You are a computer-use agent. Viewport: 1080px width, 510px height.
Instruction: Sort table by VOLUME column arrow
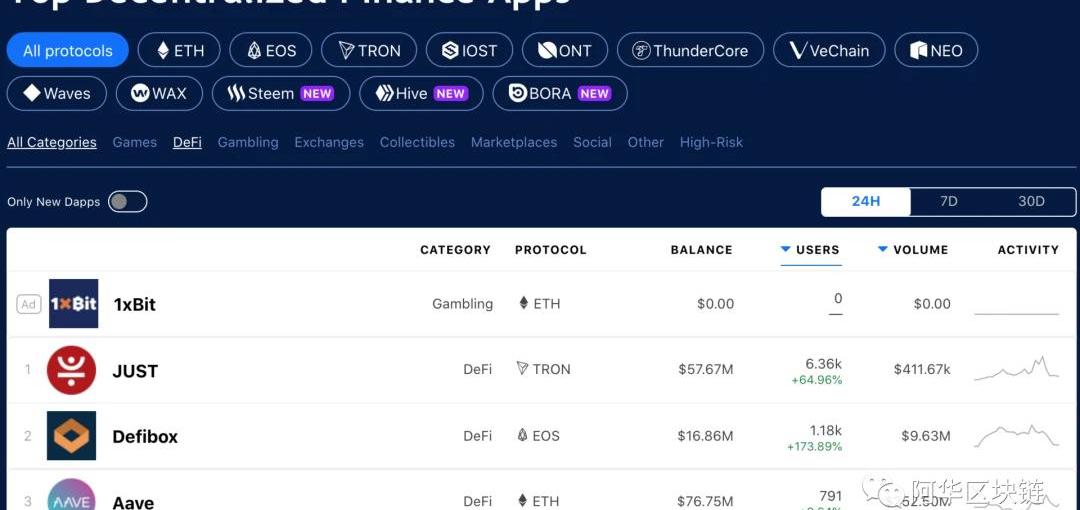coord(883,250)
